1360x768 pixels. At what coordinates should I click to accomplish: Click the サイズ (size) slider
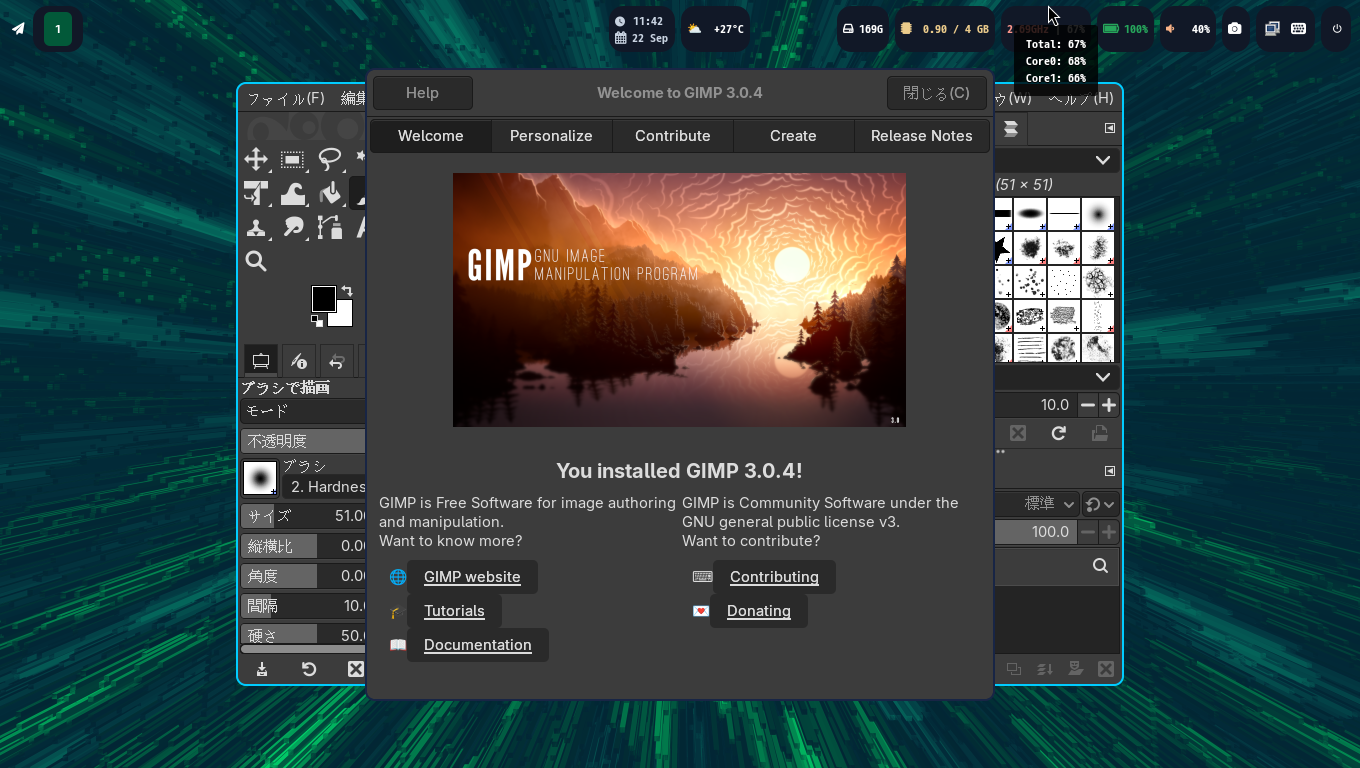[304, 516]
